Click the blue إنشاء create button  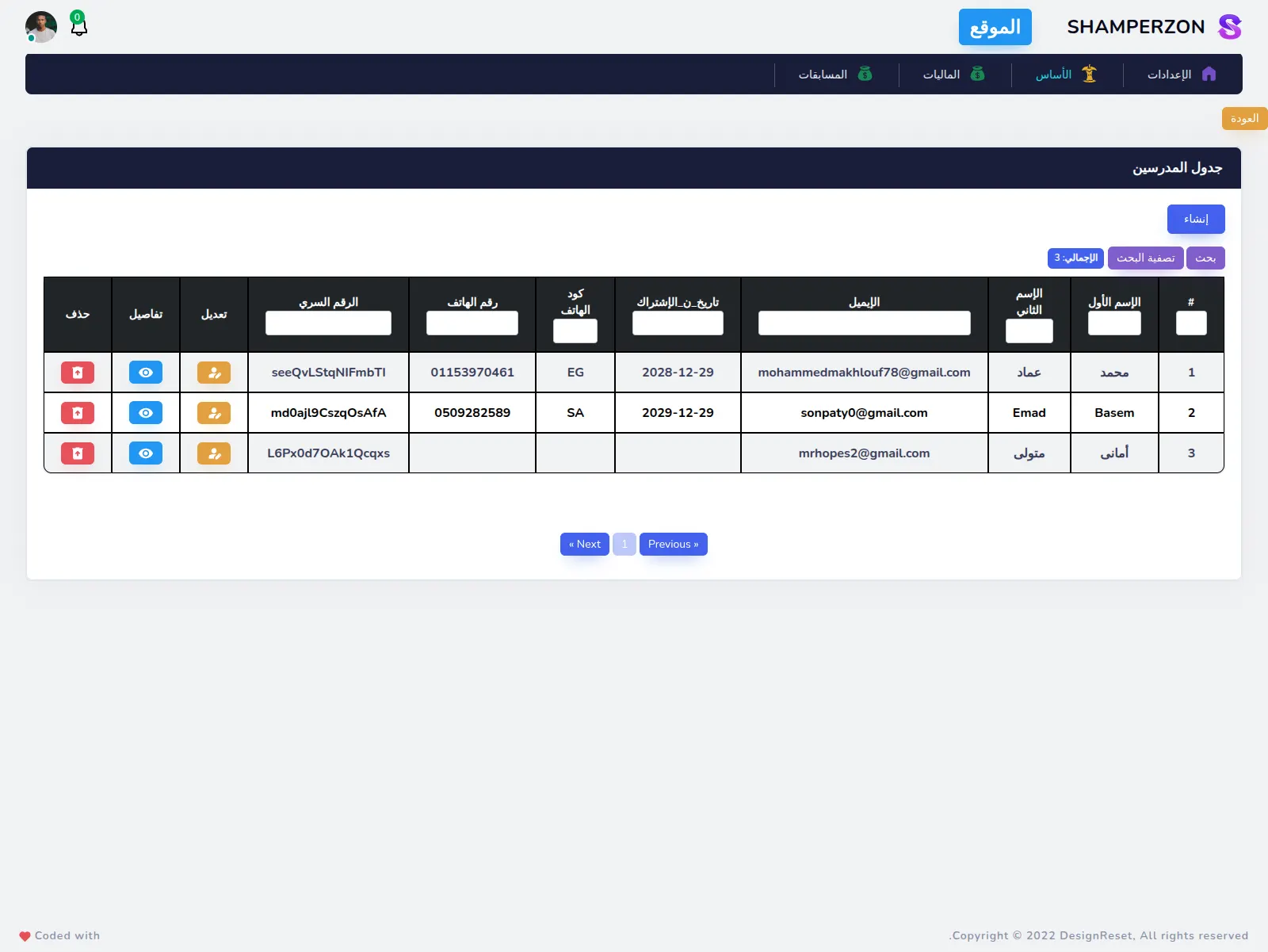click(x=1195, y=220)
